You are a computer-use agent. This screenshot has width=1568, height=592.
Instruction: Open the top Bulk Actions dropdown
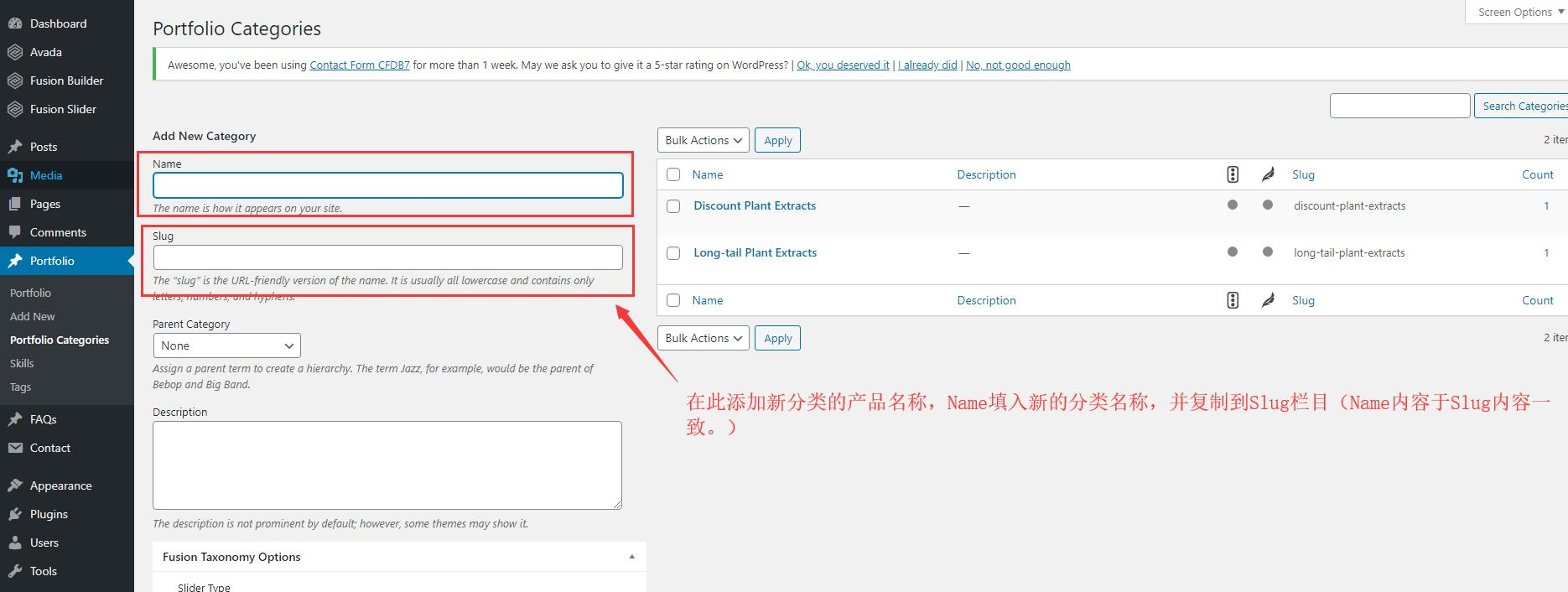pos(703,140)
